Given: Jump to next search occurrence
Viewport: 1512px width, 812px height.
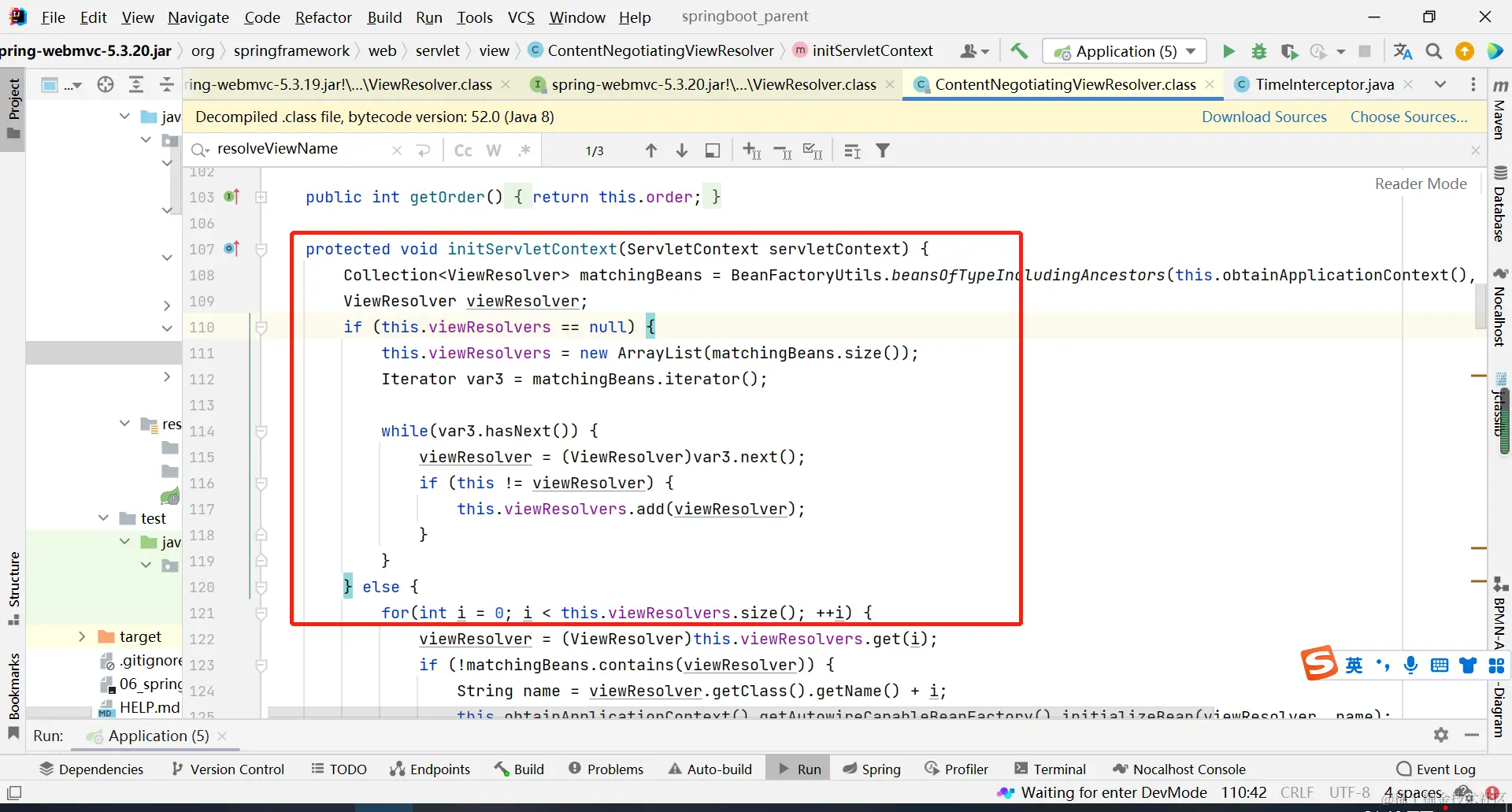Looking at the screenshot, I should tap(682, 150).
